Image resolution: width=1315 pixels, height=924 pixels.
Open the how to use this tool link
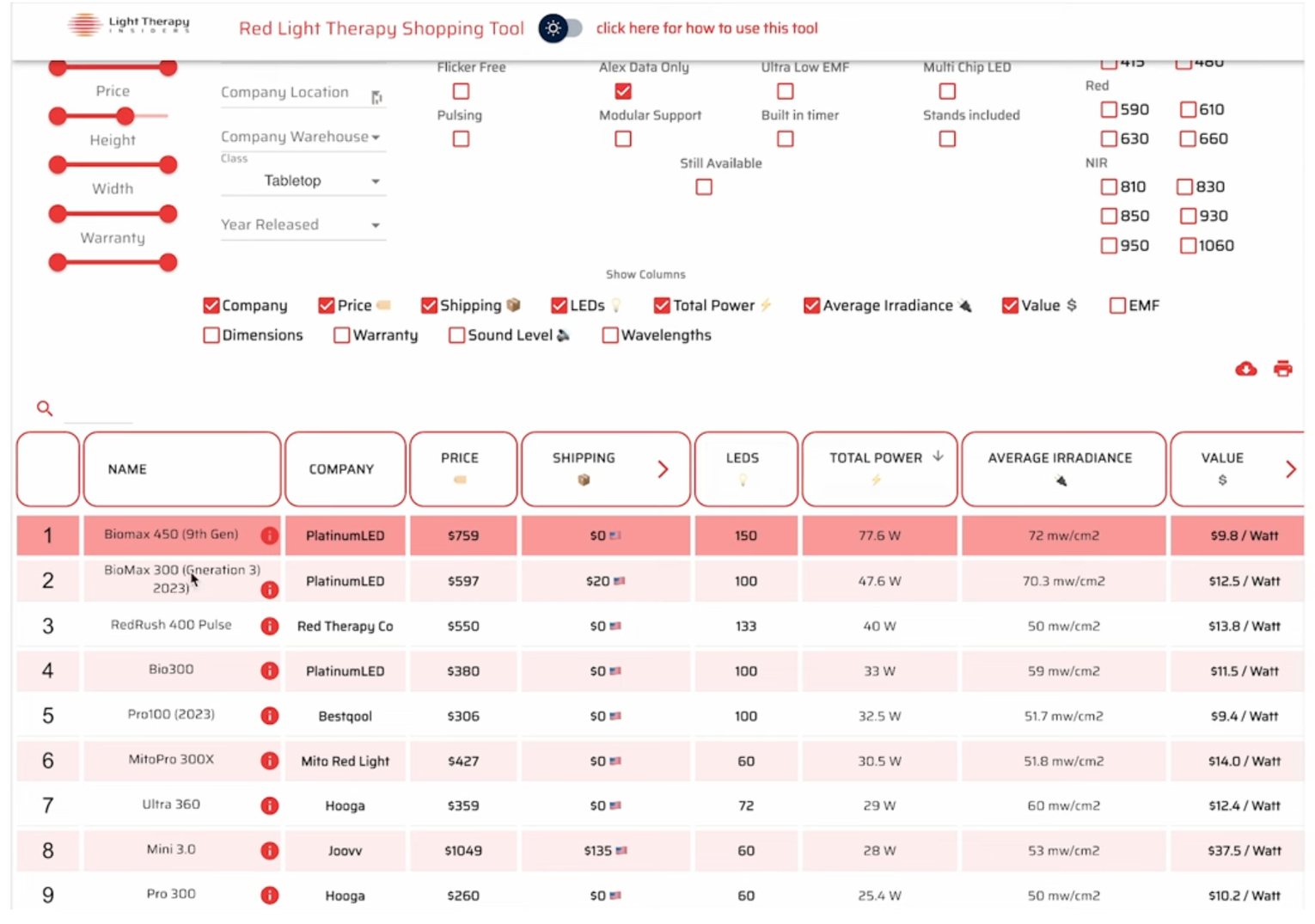[706, 28]
